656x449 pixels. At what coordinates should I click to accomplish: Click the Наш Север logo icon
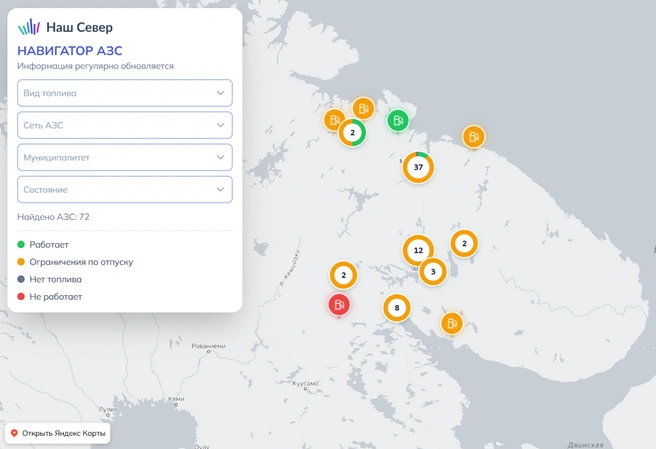[x=29, y=27]
